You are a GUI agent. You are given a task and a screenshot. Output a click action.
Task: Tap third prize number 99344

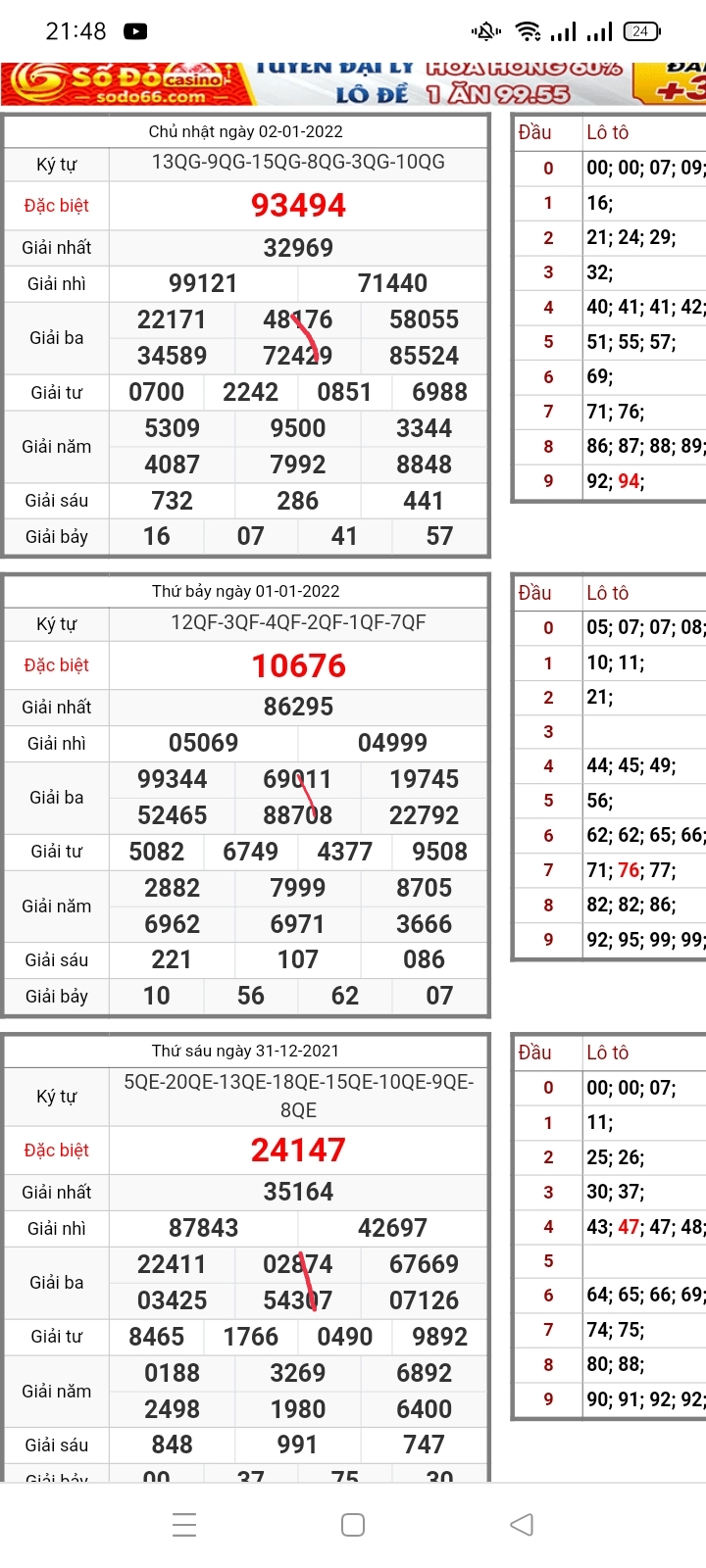pos(172,779)
